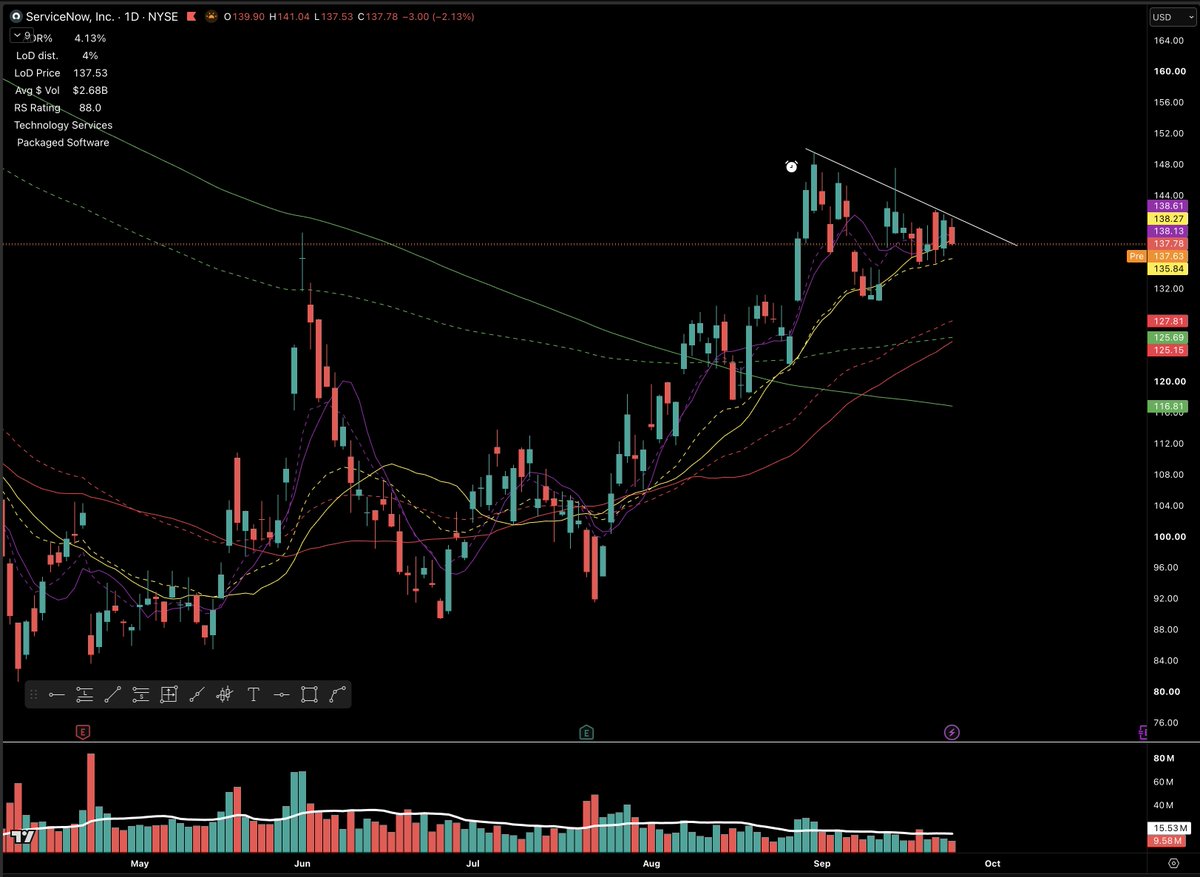The width and height of the screenshot is (1200, 877).
Task: Click the tallest red volume bar in late April
Action: (91, 802)
